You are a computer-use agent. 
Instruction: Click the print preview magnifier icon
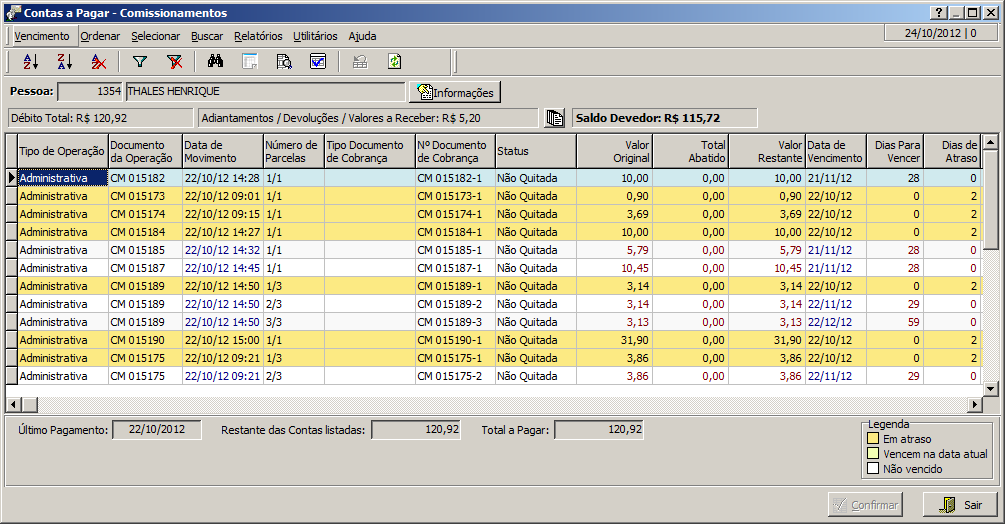pyautogui.click(x=284, y=62)
